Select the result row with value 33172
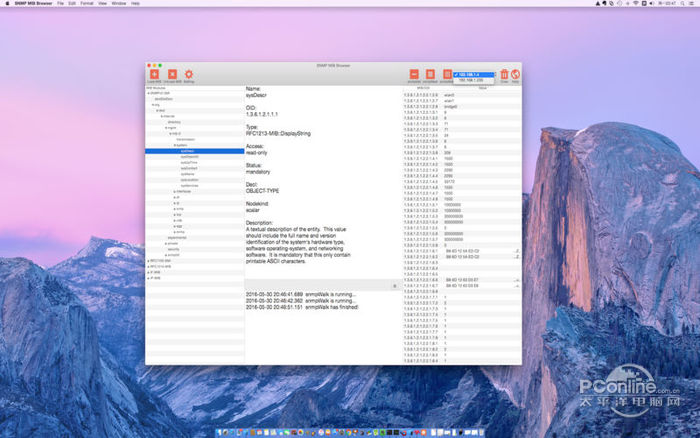The image size is (700, 438). coord(462,182)
